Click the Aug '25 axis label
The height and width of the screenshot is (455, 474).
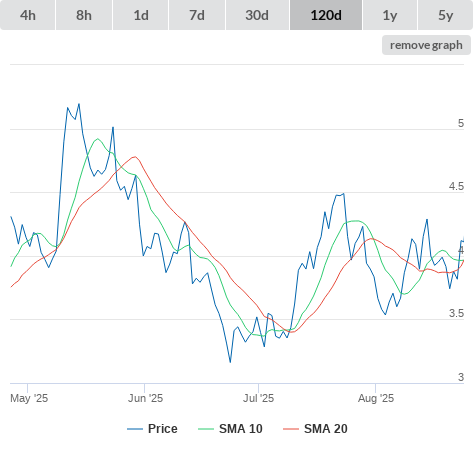[x=376, y=398]
